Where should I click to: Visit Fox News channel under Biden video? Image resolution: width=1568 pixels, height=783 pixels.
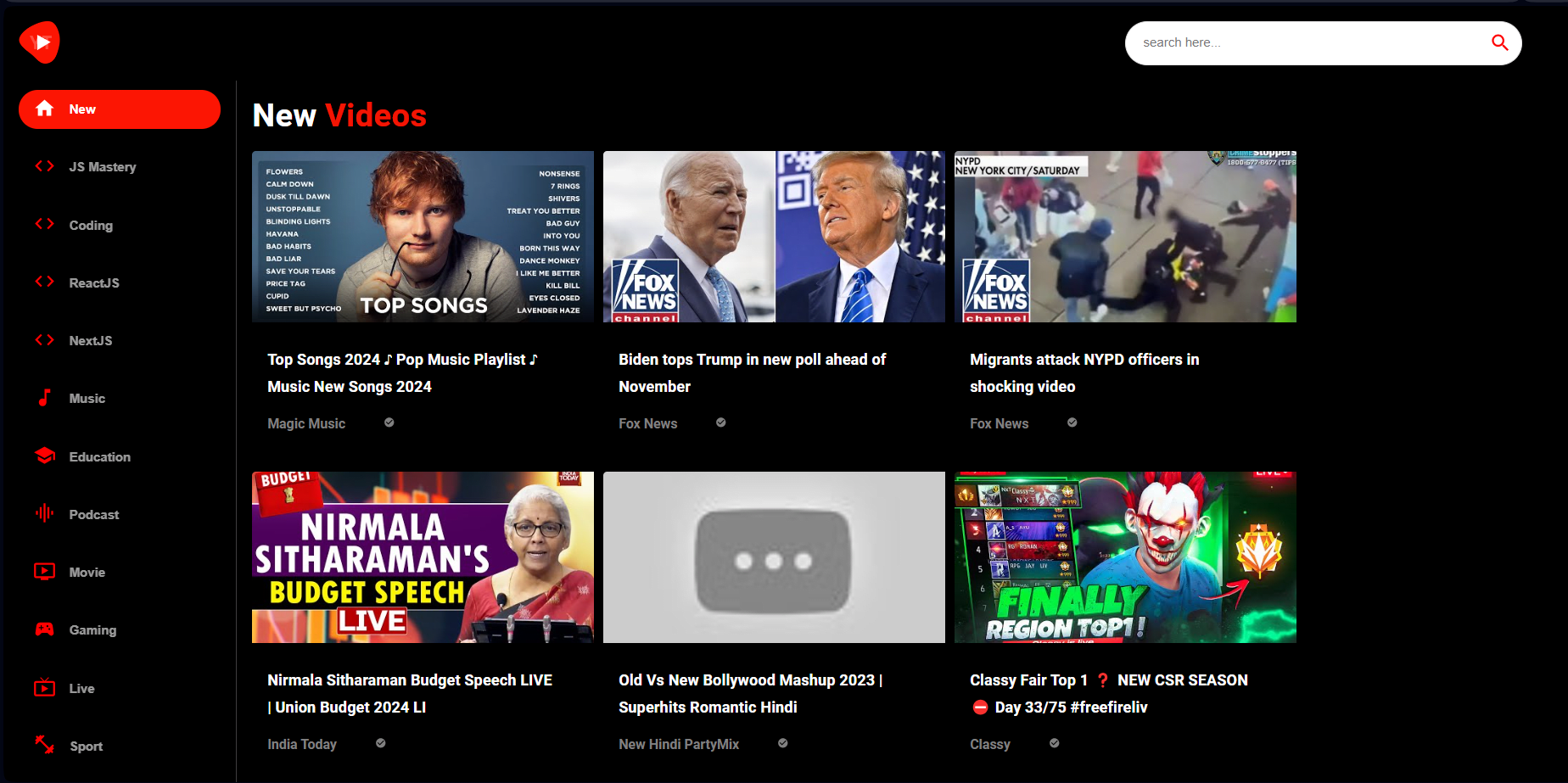click(648, 423)
